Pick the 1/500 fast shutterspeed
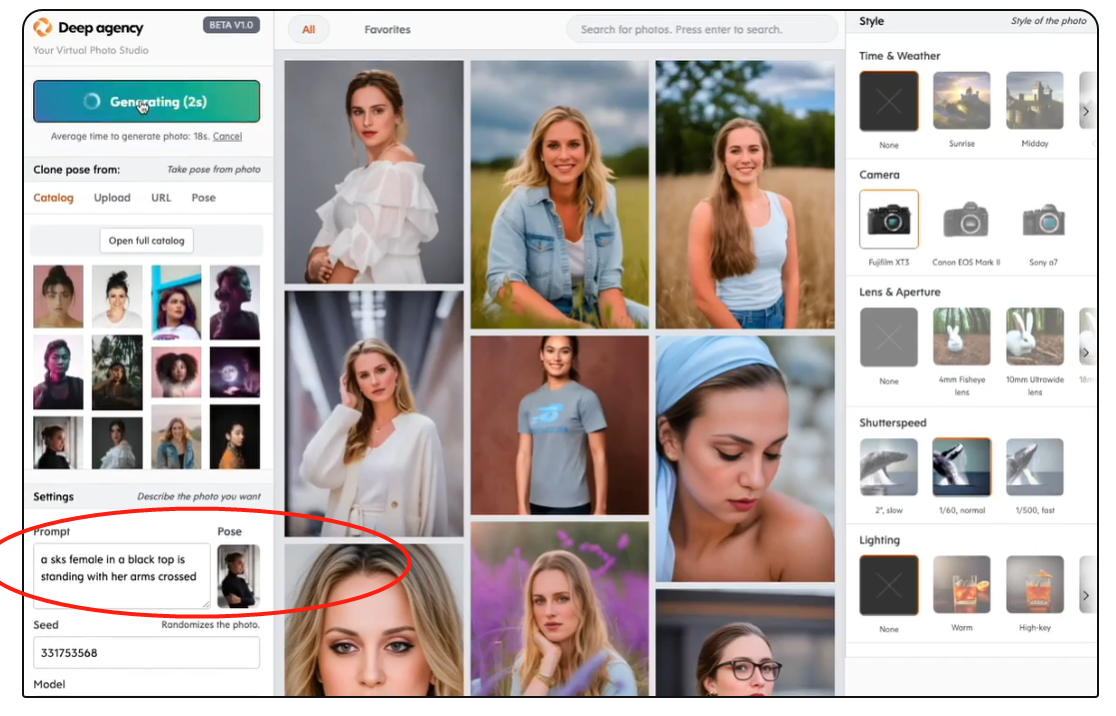Viewport: 1116px width, 716px height. 1035,467
